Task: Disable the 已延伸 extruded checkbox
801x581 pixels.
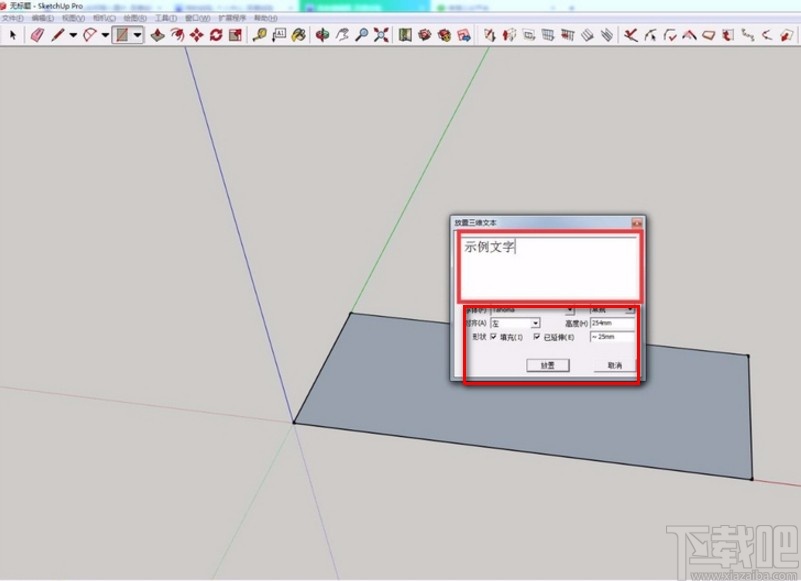Action: [x=537, y=337]
